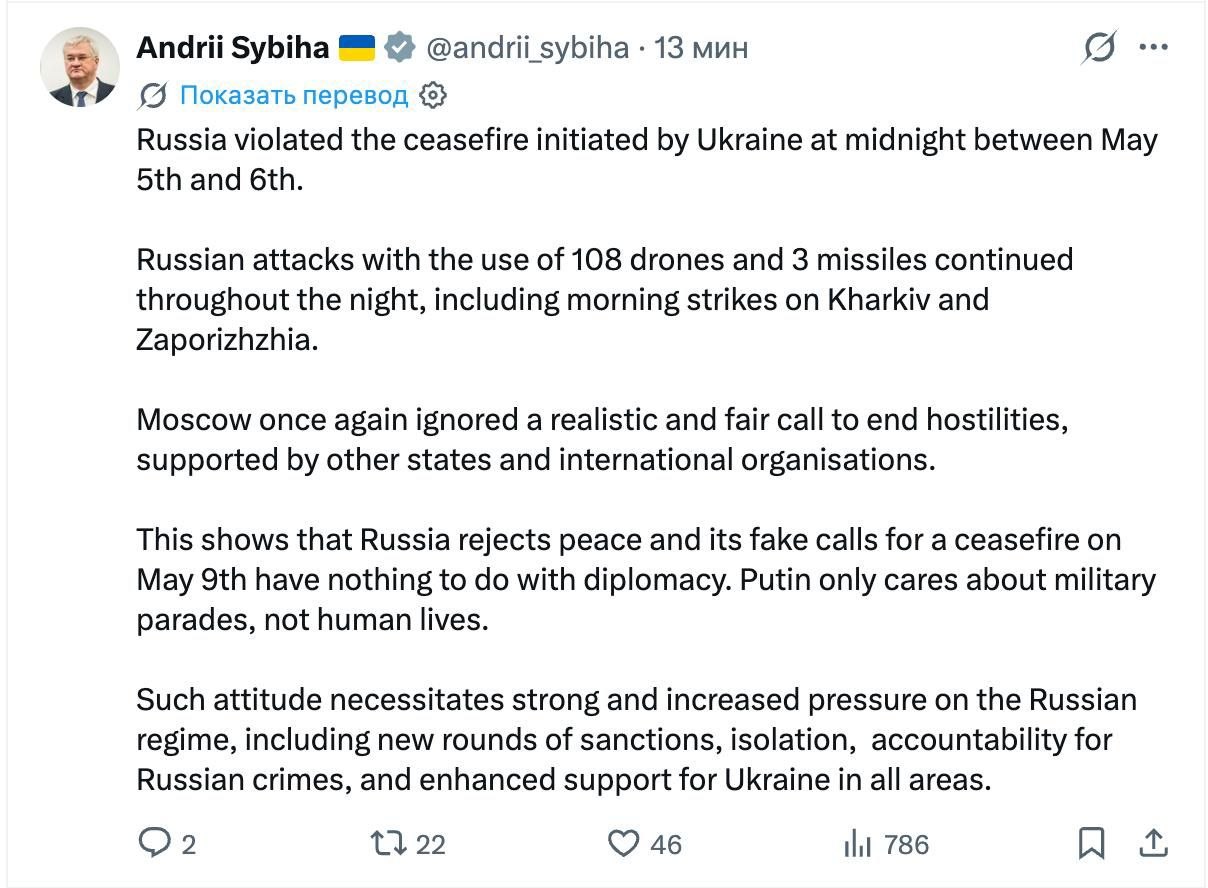The height and width of the screenshot is (888, 1208).
Task: Click the blue verified badge icon
Action: 400,47
